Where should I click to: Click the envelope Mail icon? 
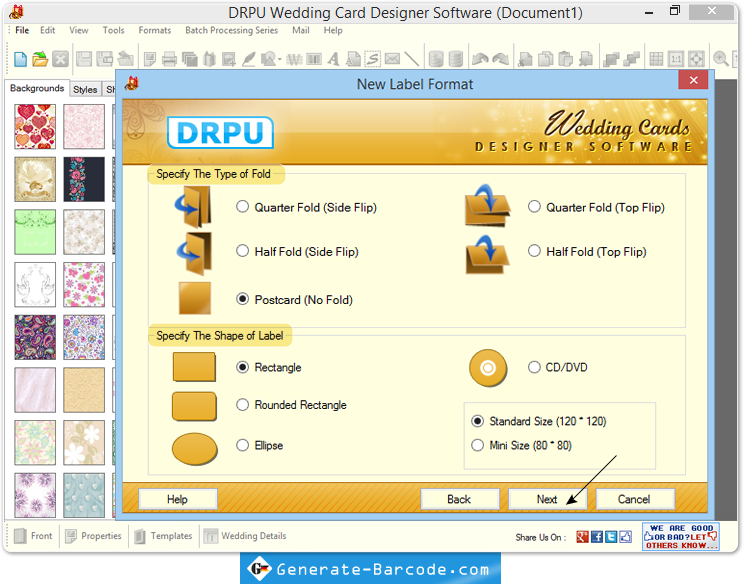pyautogui.click(x=392, y=59)
